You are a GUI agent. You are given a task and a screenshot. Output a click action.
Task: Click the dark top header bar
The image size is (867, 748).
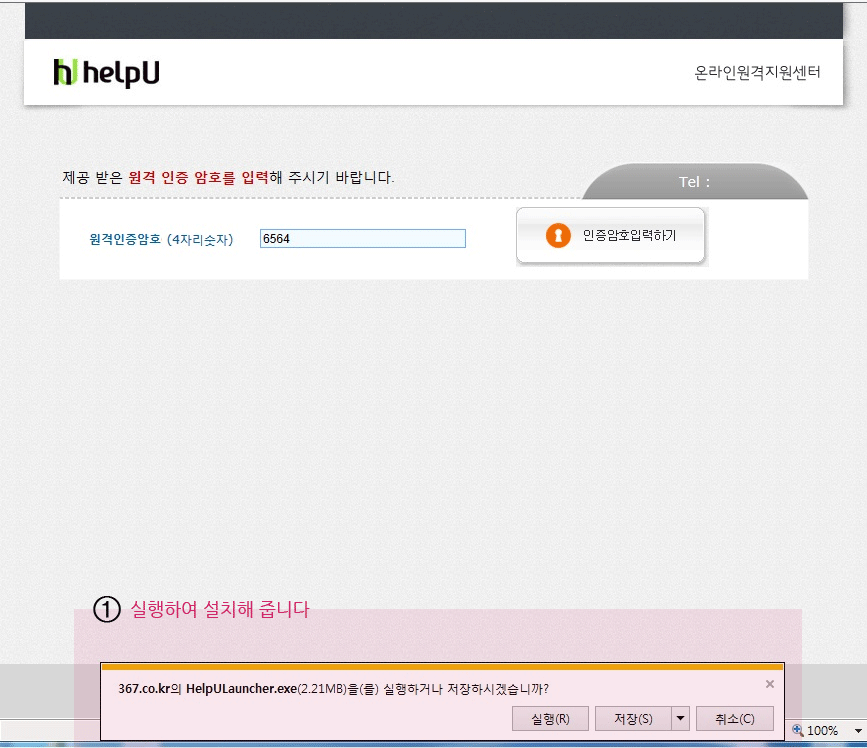[x=434, y=20]
